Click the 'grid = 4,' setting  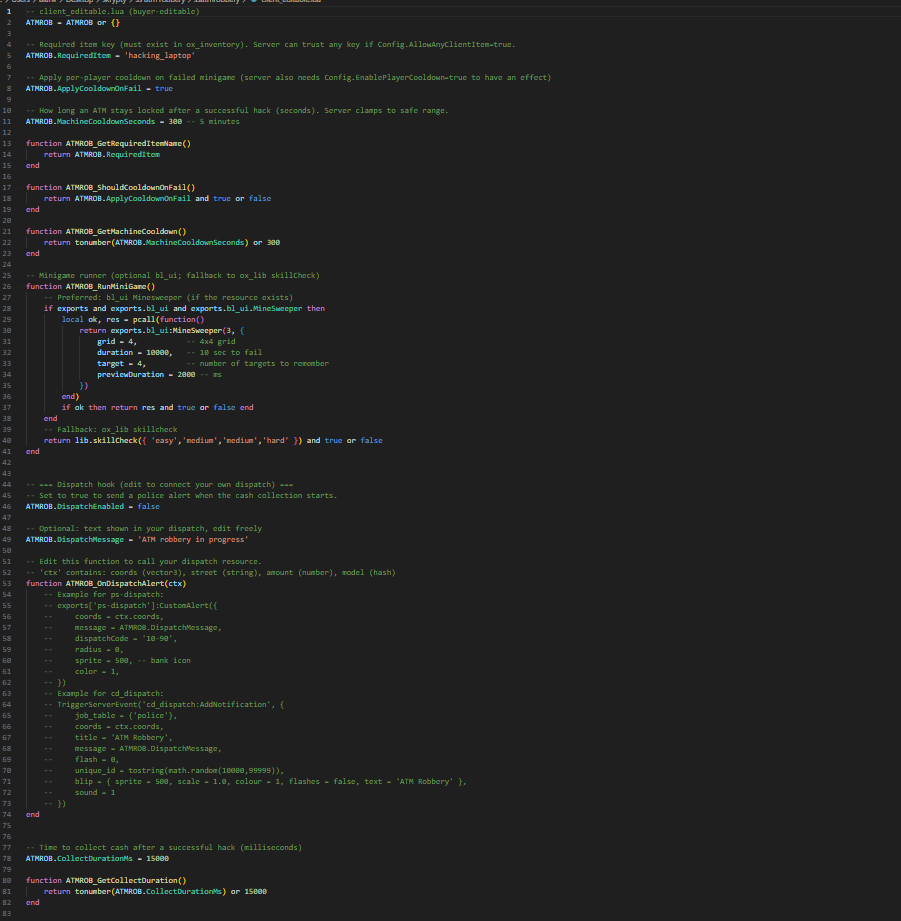(x=117, y=341)
